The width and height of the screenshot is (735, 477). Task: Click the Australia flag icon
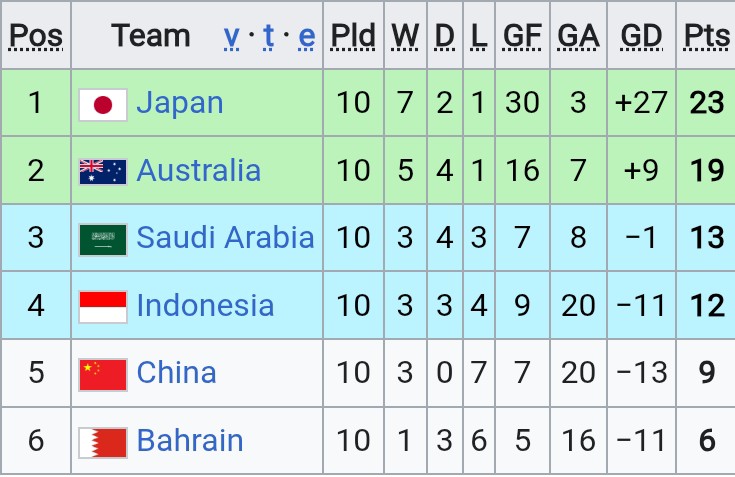(103, 172)
